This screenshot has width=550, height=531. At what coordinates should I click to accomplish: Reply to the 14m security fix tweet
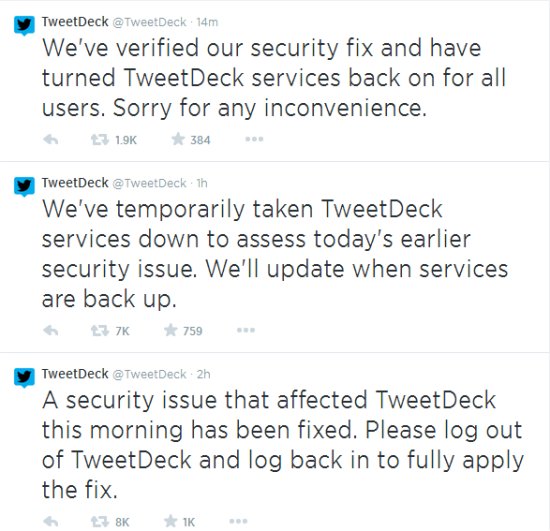pos(51,140)
